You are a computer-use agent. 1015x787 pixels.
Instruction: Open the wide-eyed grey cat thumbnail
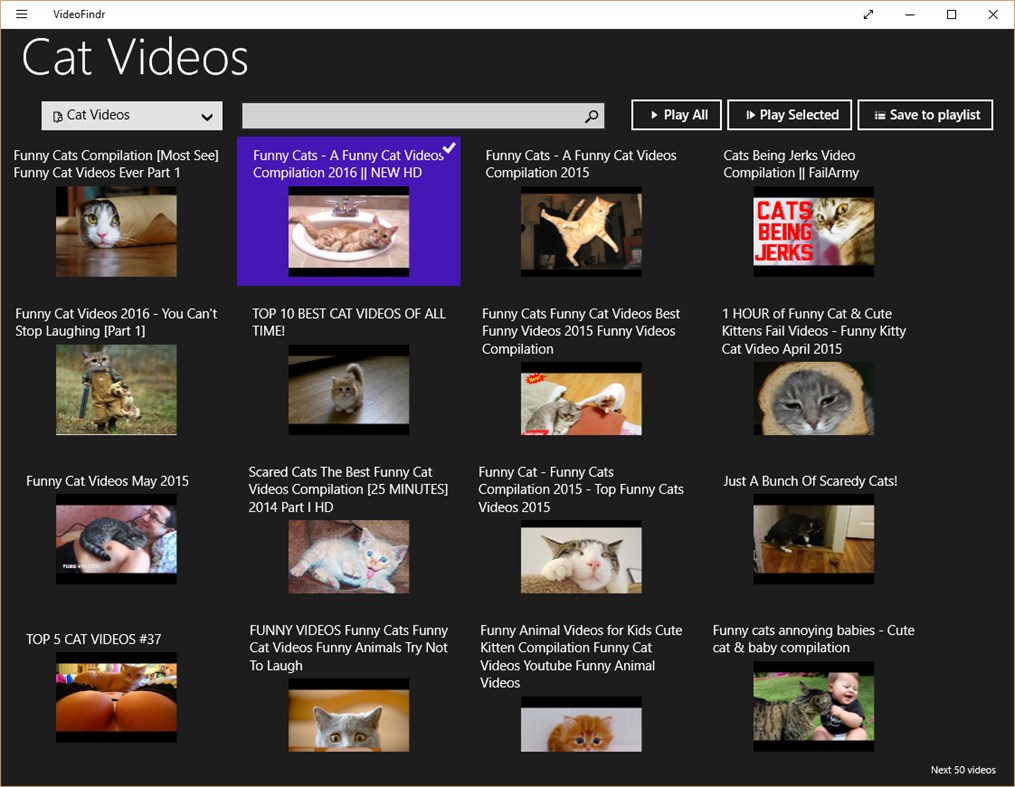point(348,715)
